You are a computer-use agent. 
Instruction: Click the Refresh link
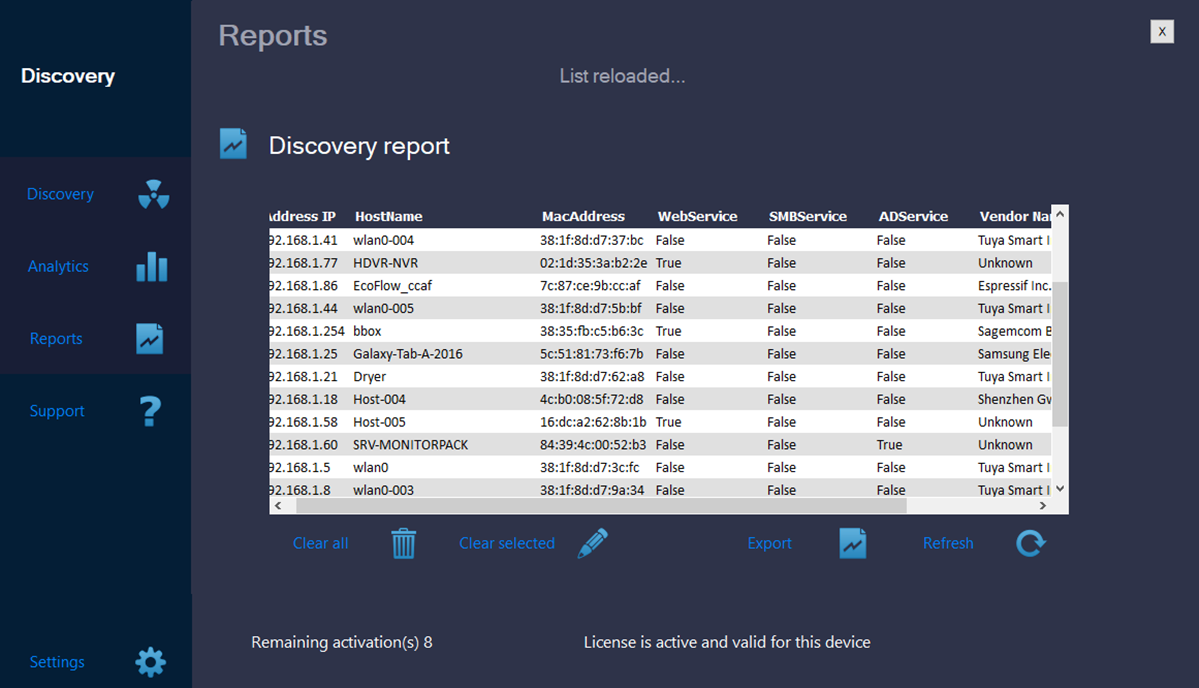click(948, 544)
